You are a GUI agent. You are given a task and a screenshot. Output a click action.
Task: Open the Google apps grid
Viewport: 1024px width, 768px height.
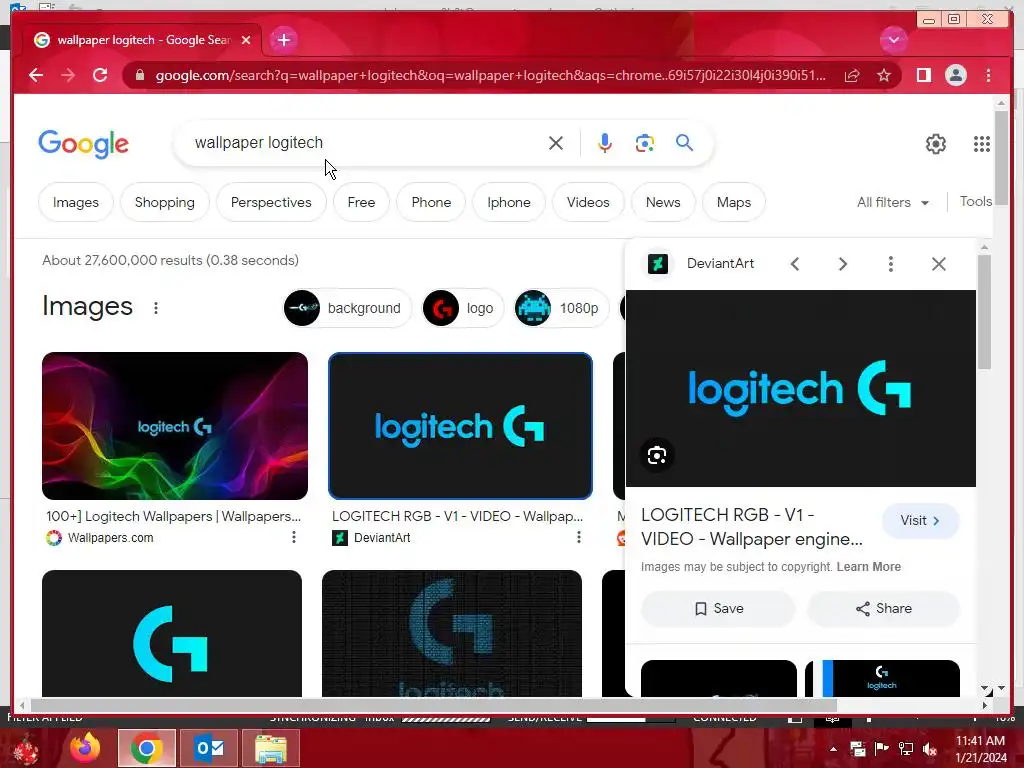(982, 144)
